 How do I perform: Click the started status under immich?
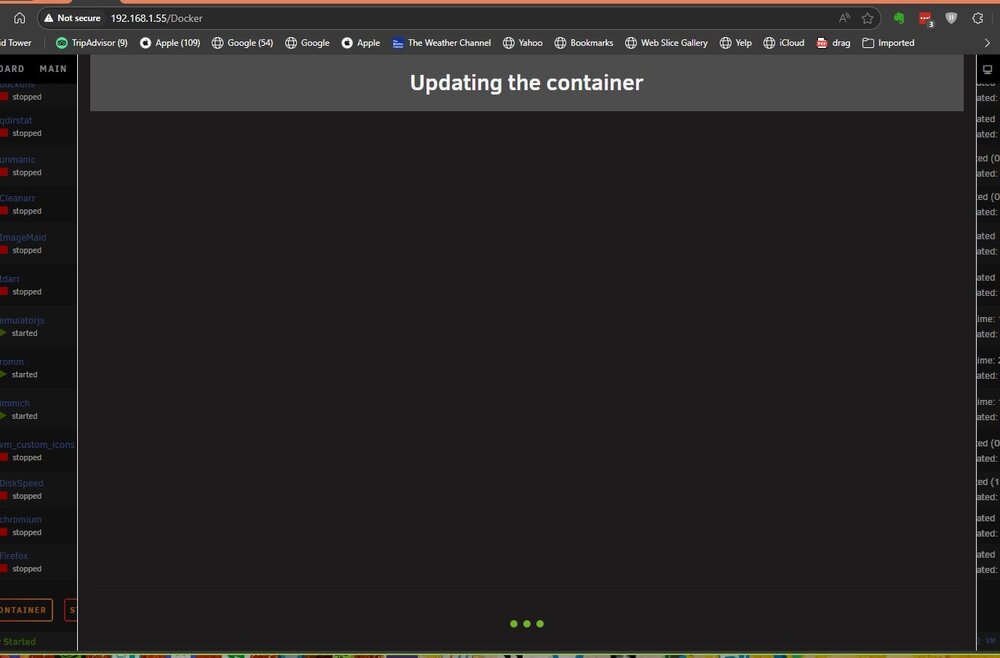coord(24,416)
